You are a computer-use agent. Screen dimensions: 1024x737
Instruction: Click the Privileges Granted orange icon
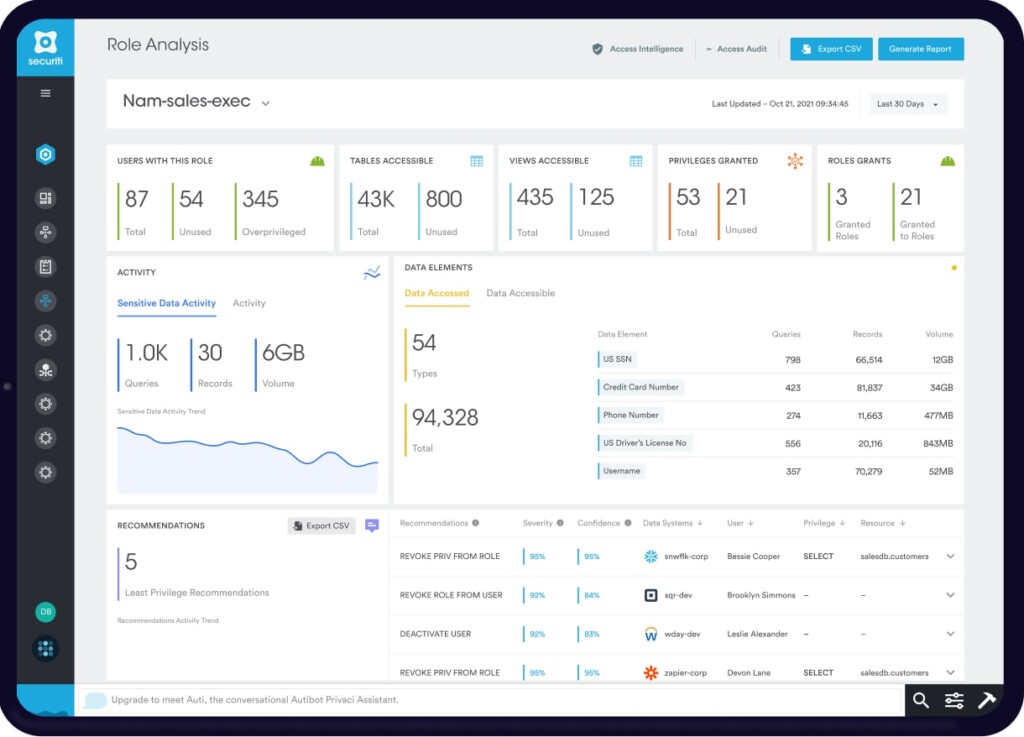(x=795, y=161)
